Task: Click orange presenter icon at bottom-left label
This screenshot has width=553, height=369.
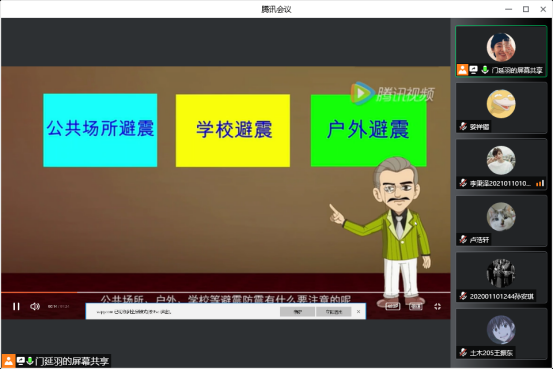Action: tap(8, 361)
